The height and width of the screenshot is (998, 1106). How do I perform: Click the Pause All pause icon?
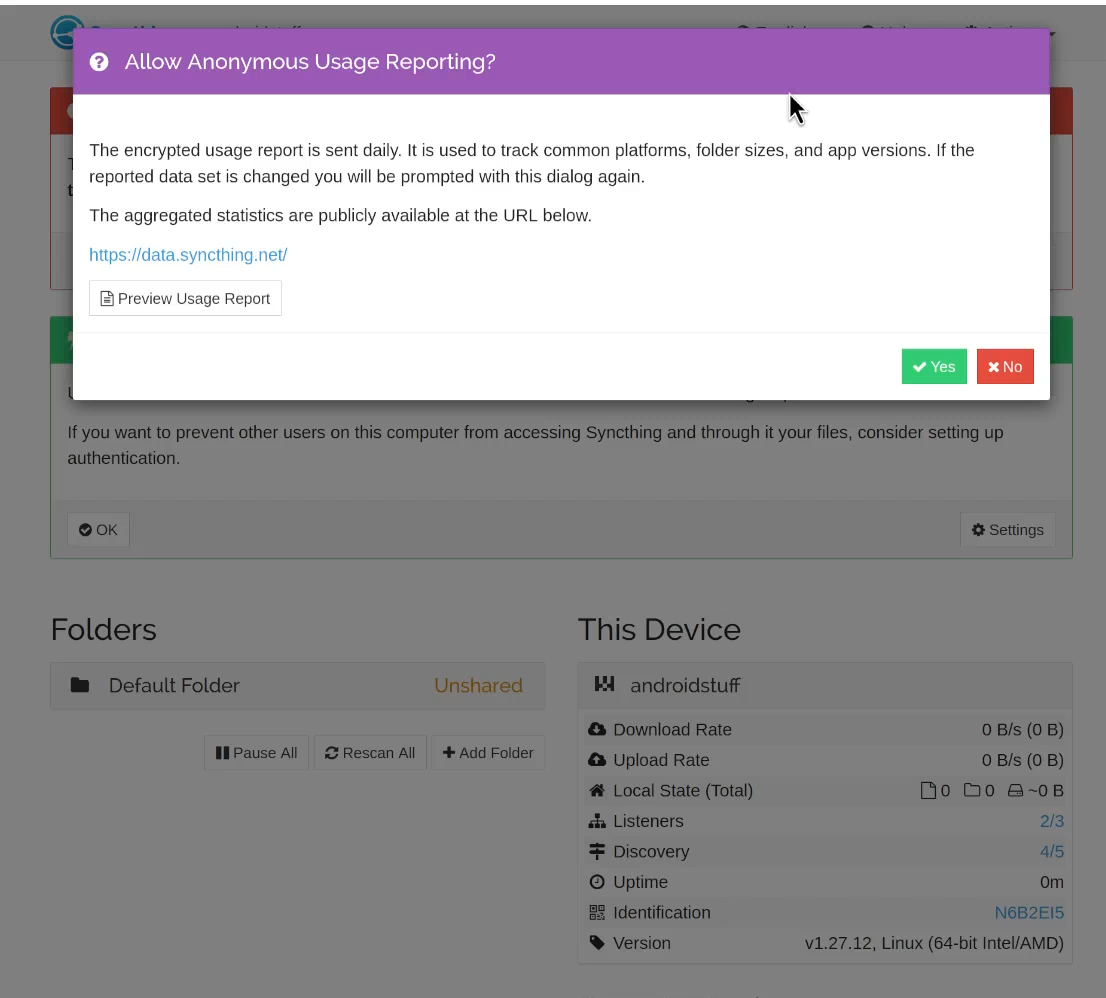222,753
